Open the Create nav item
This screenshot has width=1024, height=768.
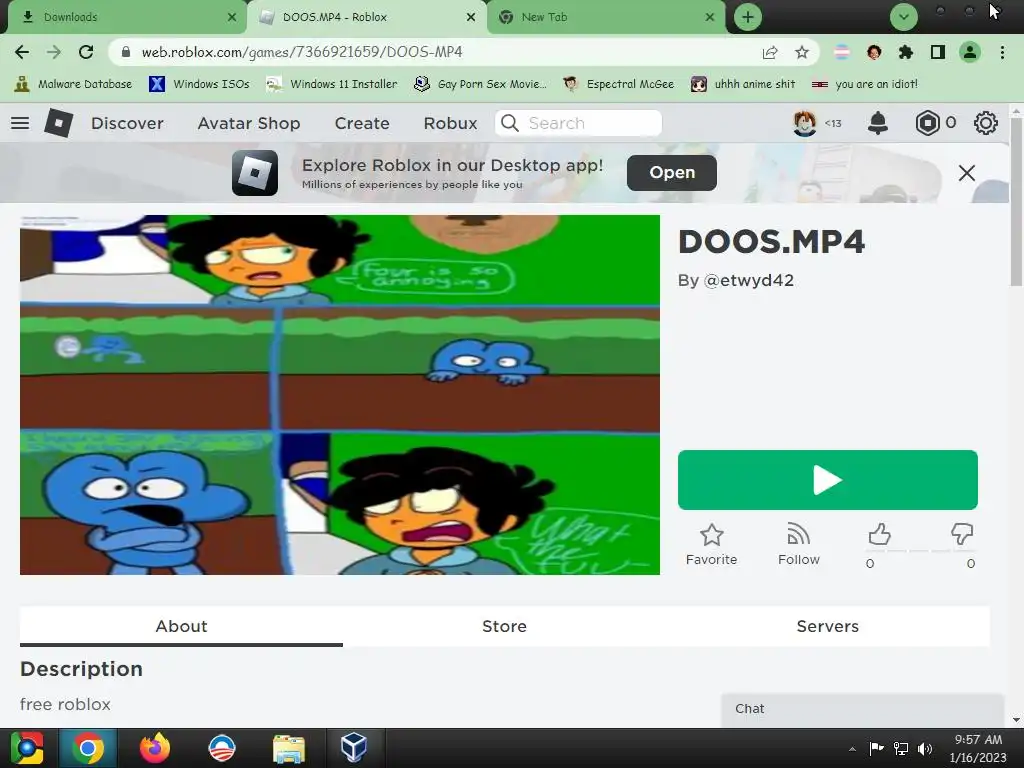click(x=362, y=123)
